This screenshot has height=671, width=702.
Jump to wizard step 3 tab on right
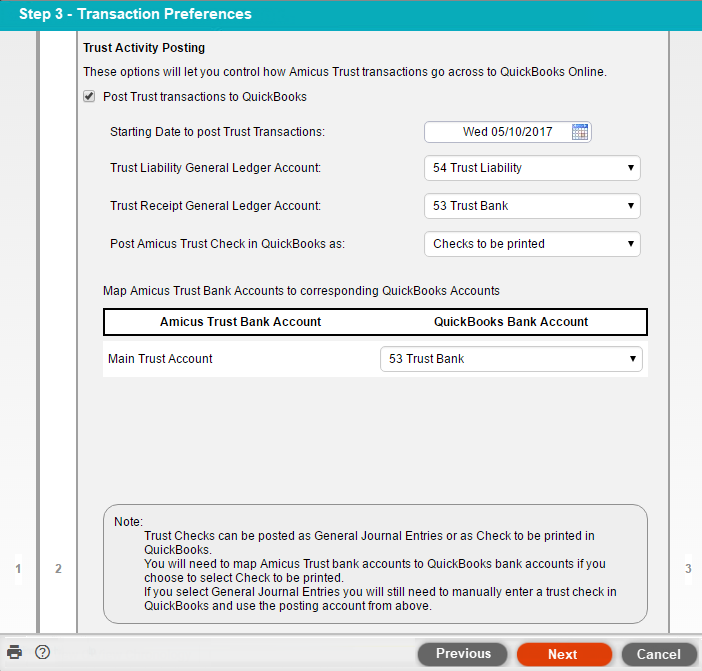pyautogui.click(x=688, y=569)
